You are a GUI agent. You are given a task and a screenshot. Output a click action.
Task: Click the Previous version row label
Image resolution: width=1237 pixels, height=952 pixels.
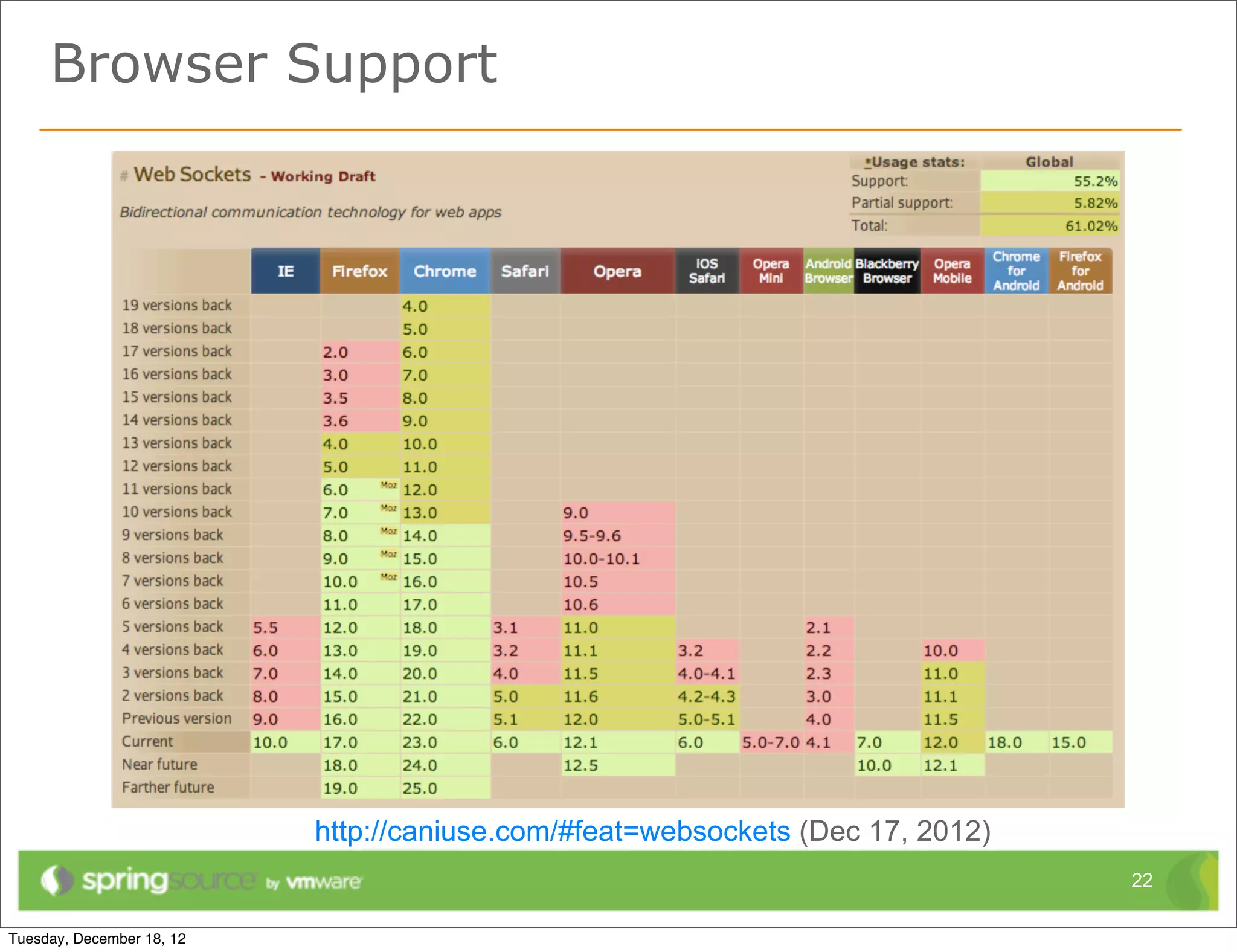pos(176,719)
